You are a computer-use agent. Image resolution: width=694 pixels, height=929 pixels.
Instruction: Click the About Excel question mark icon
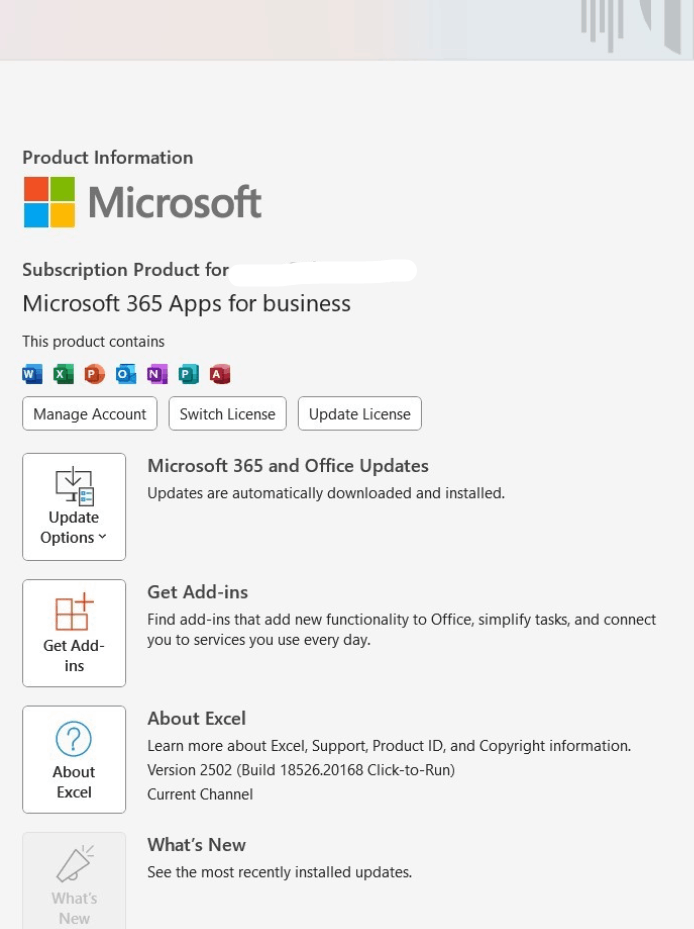coord(73,740)
